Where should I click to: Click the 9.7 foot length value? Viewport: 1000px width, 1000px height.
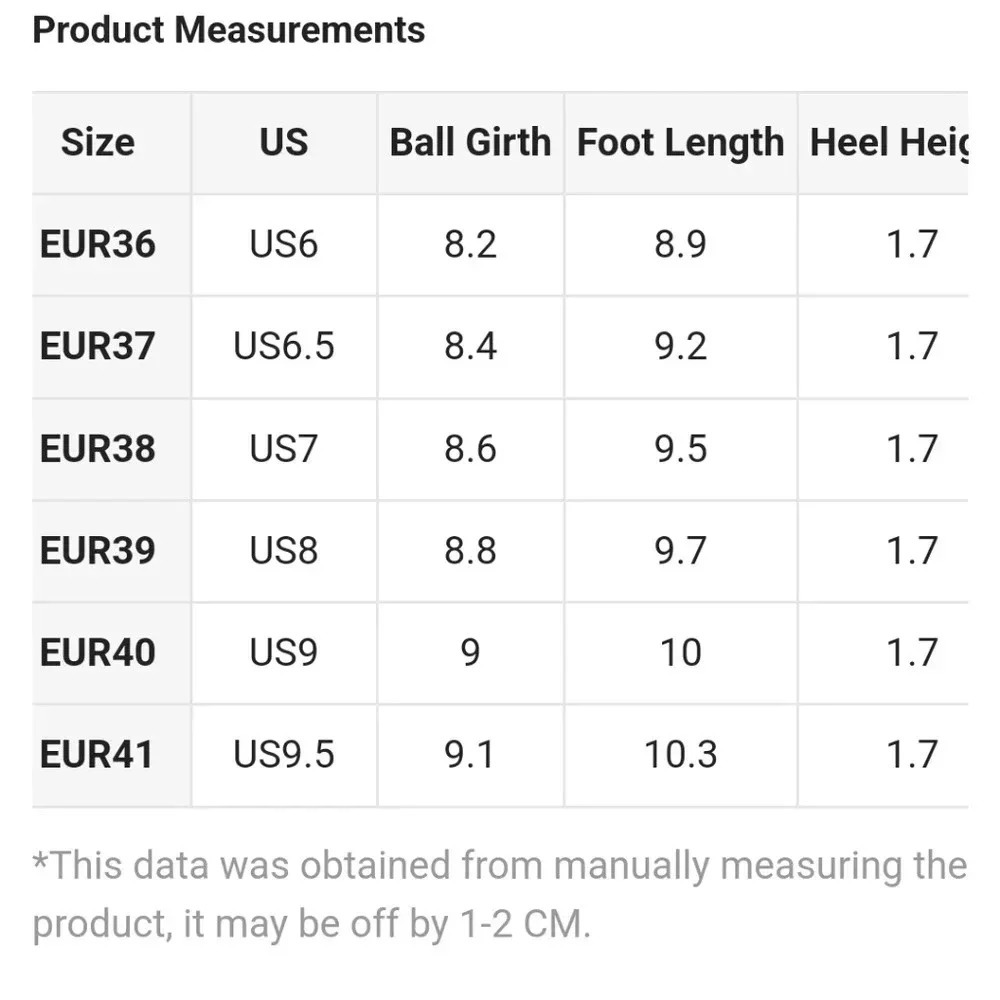[680, 550]
